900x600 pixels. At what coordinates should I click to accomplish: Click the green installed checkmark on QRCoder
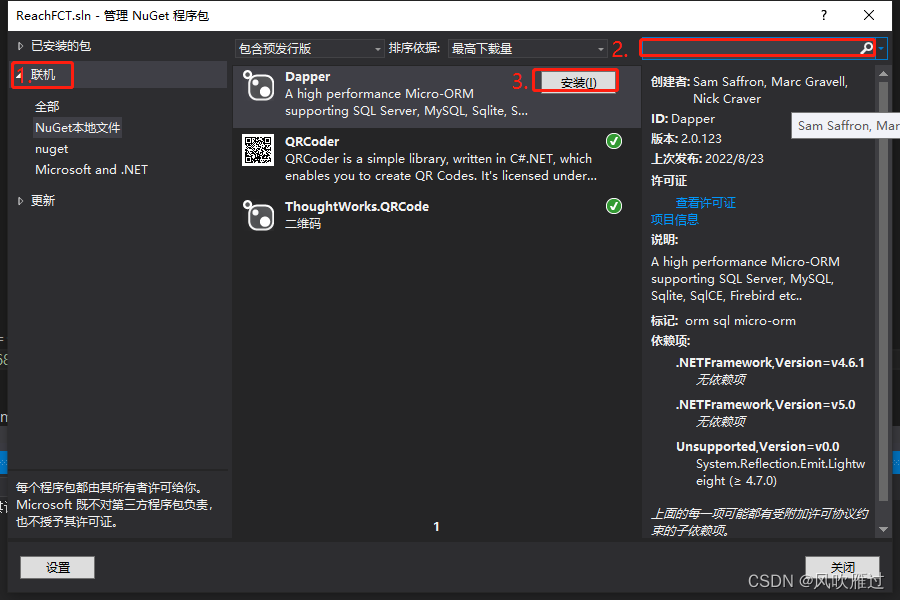click(x=613, y=141)
